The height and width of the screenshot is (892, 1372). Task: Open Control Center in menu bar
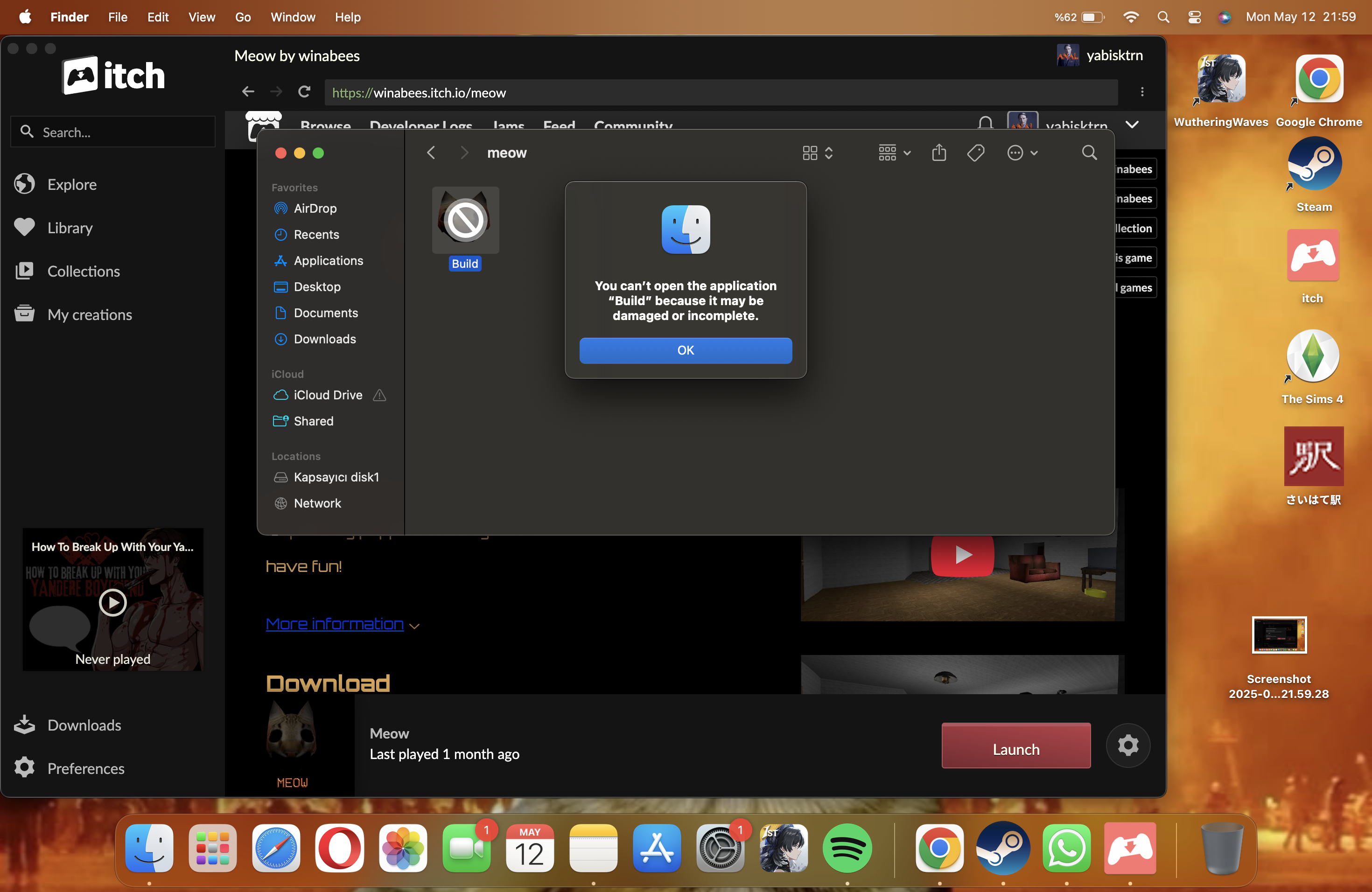pos(1195,17)
